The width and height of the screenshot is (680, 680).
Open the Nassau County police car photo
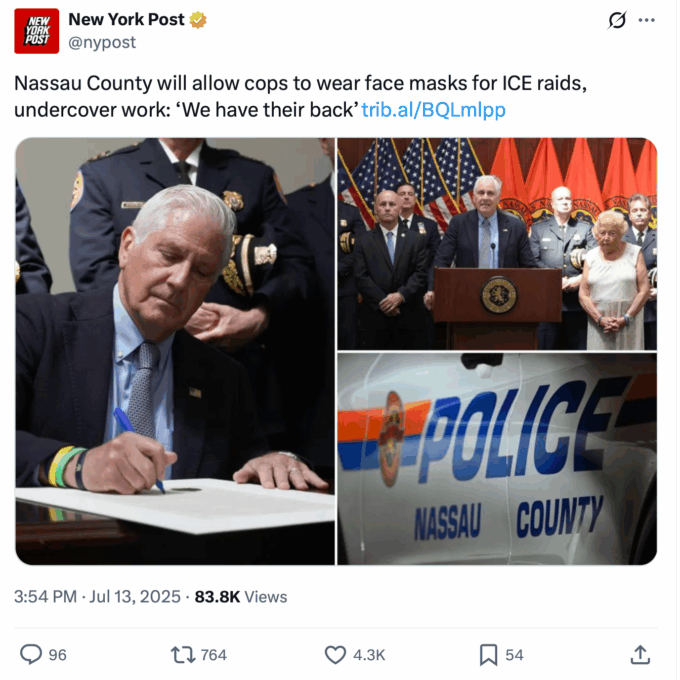coord(497,459)
